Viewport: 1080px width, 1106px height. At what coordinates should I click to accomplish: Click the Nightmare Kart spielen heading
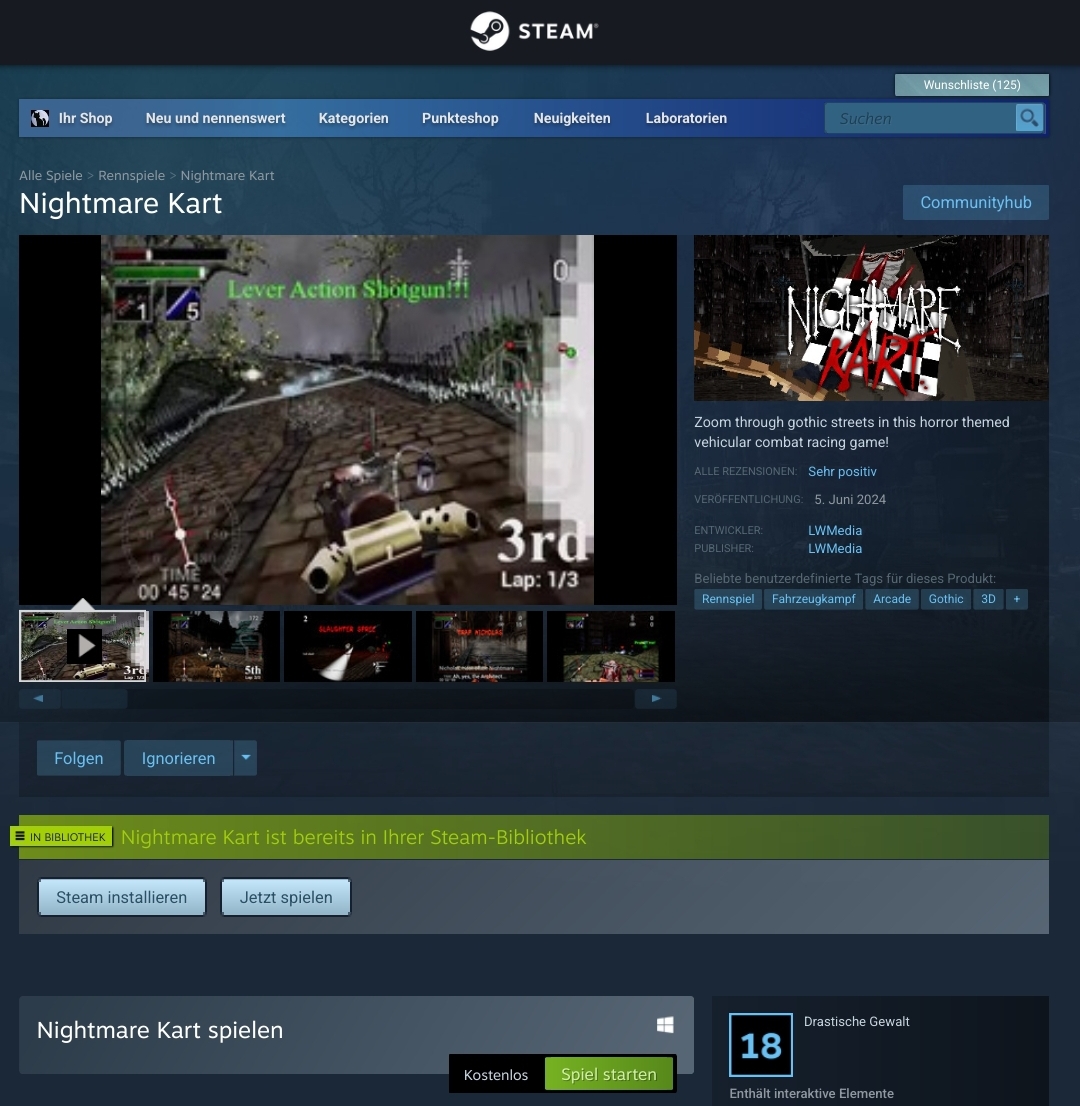pos(160,1030)
